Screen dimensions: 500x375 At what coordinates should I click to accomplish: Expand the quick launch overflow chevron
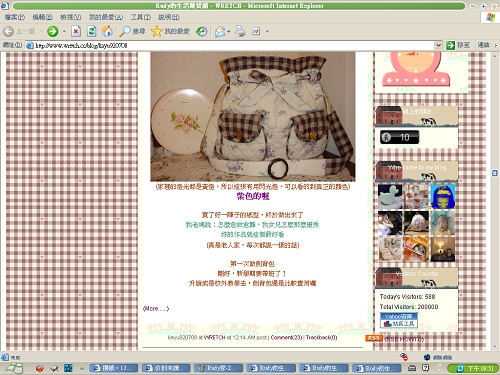[82, 368]
